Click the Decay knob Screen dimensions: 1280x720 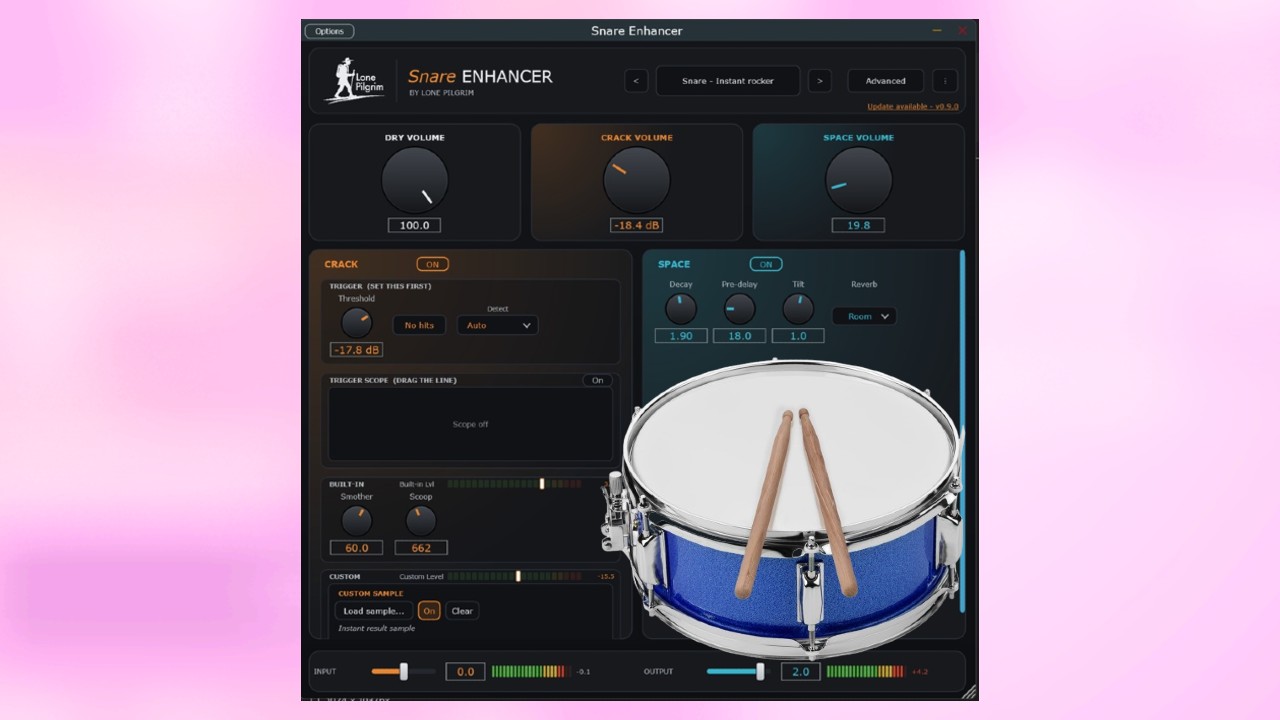point(681,309)
